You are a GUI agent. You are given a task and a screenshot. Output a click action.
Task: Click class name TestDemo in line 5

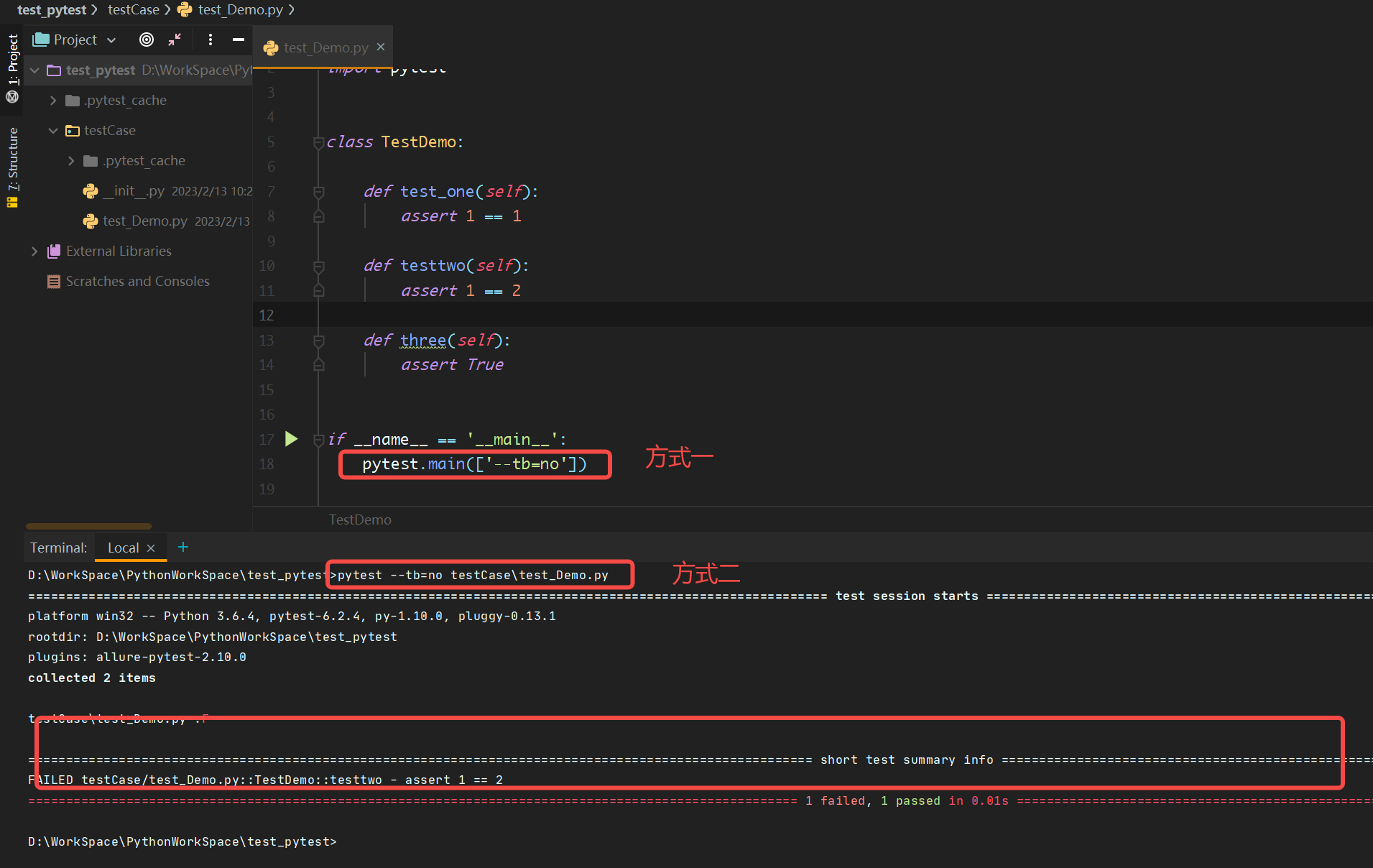419,142
